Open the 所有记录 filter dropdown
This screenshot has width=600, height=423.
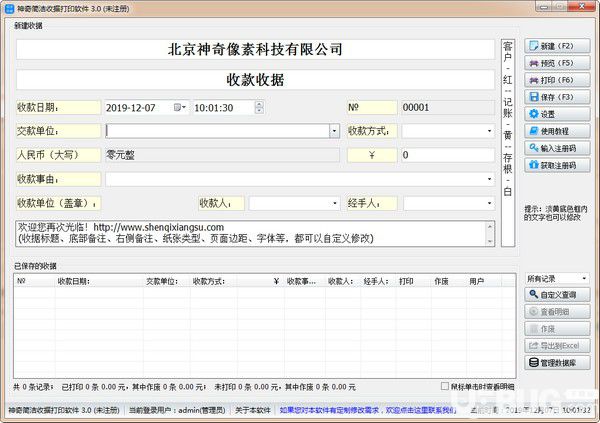click(557, 279)
